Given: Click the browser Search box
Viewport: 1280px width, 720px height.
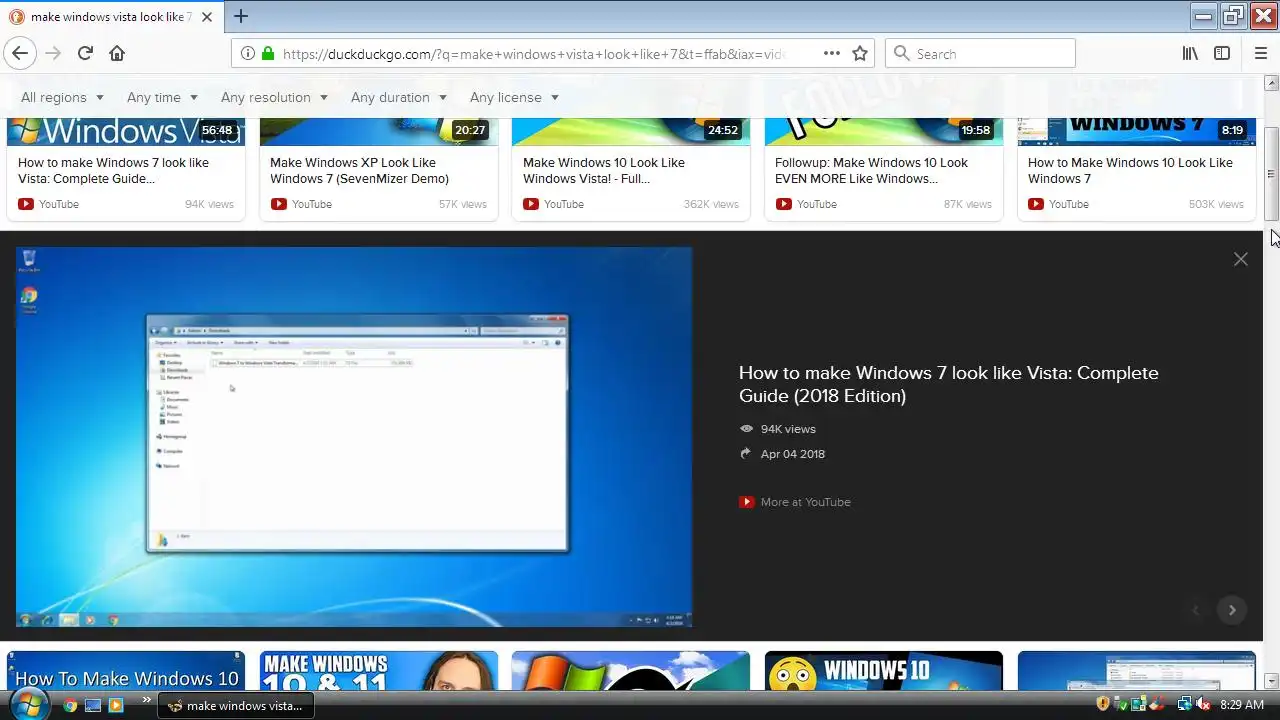Looking at the screenshot, I should [980, 53].
